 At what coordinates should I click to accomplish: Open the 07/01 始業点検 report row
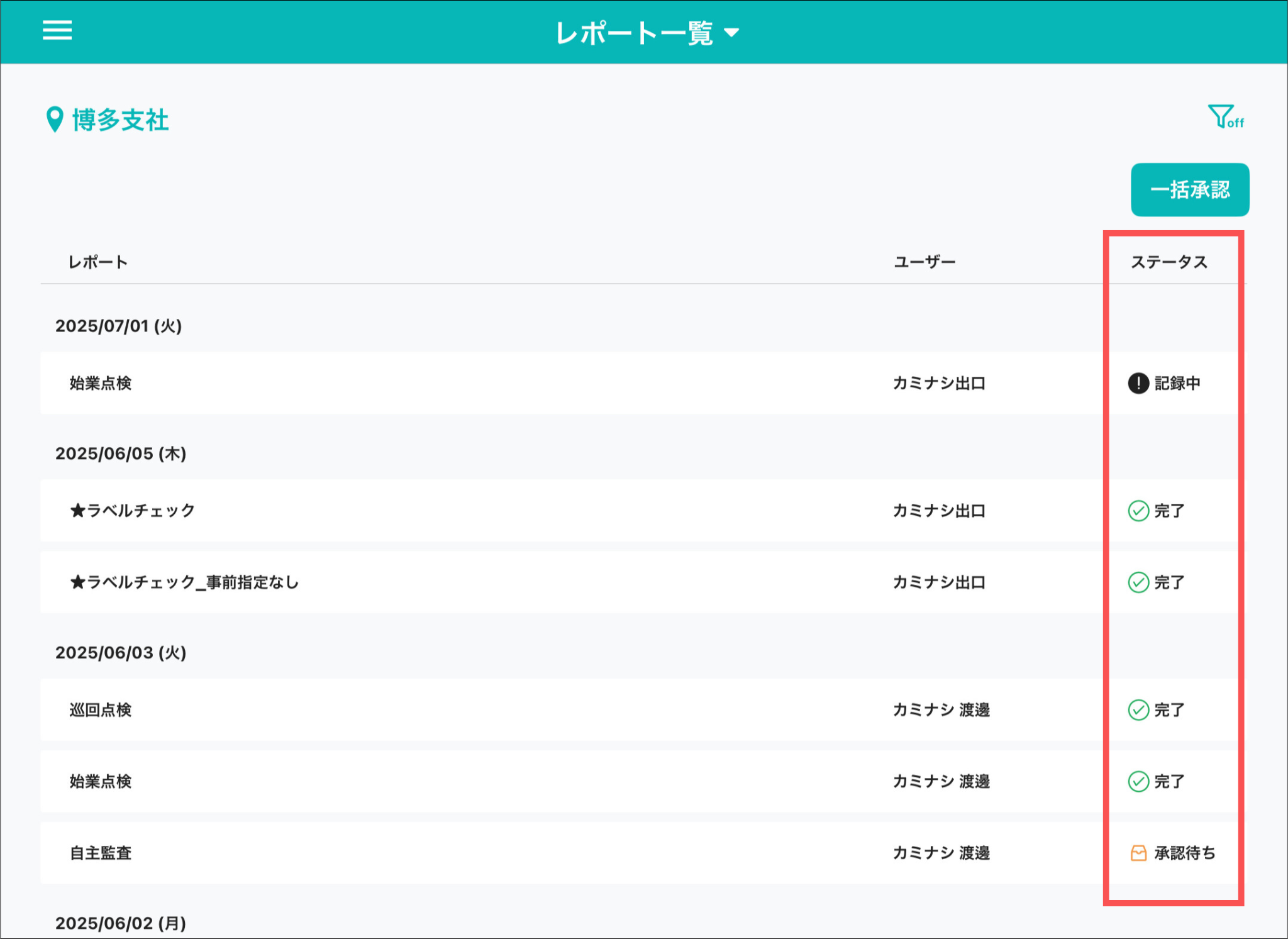click(x=101, y=383)
